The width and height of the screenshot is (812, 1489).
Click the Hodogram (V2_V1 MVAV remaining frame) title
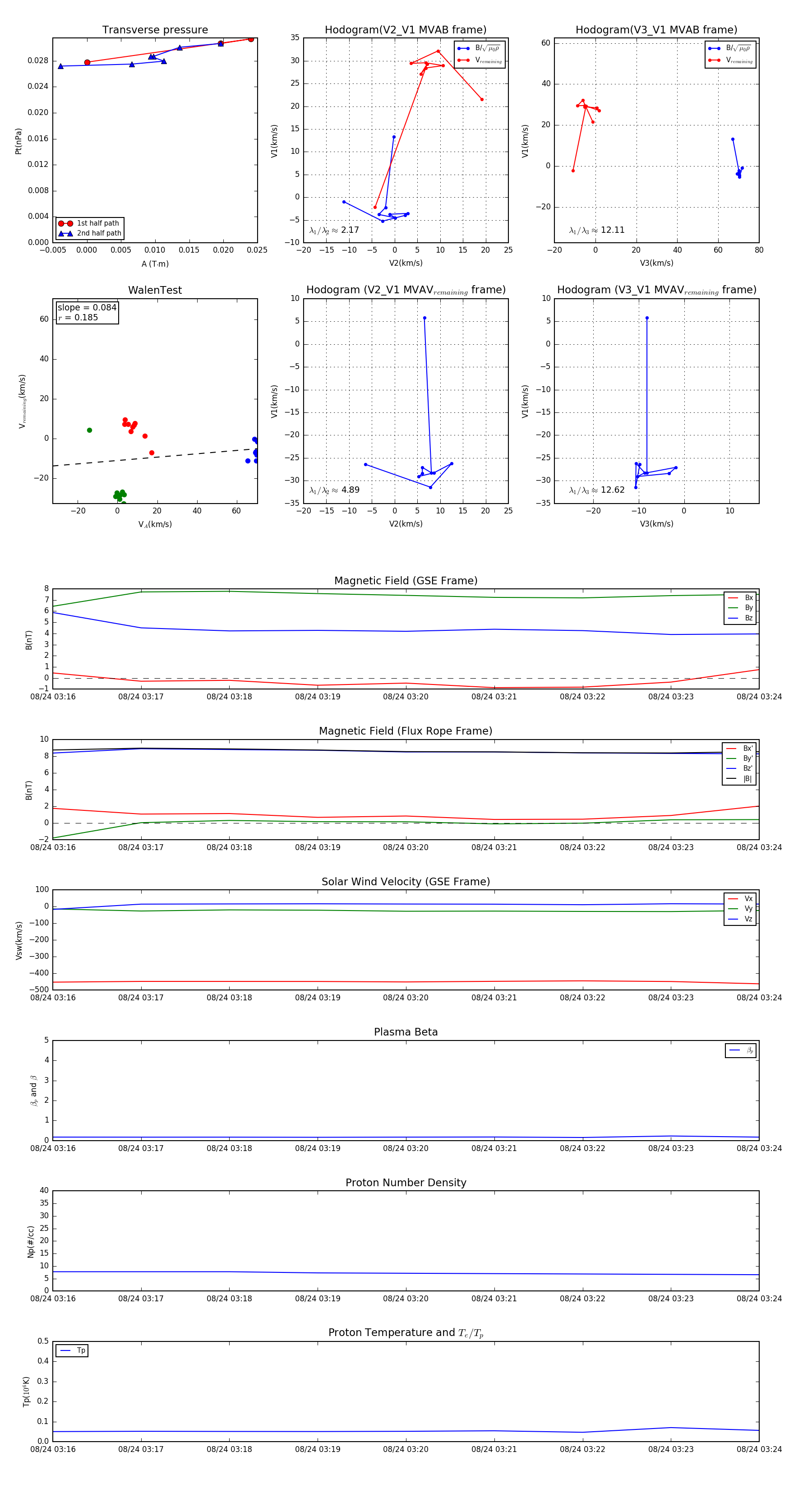coord(406,290)
